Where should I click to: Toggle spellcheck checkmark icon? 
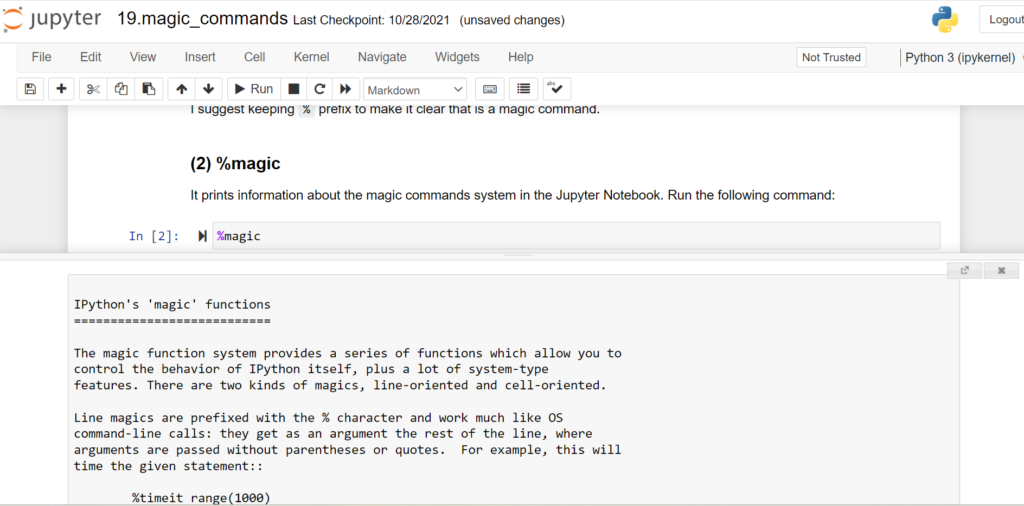point(557,89)
